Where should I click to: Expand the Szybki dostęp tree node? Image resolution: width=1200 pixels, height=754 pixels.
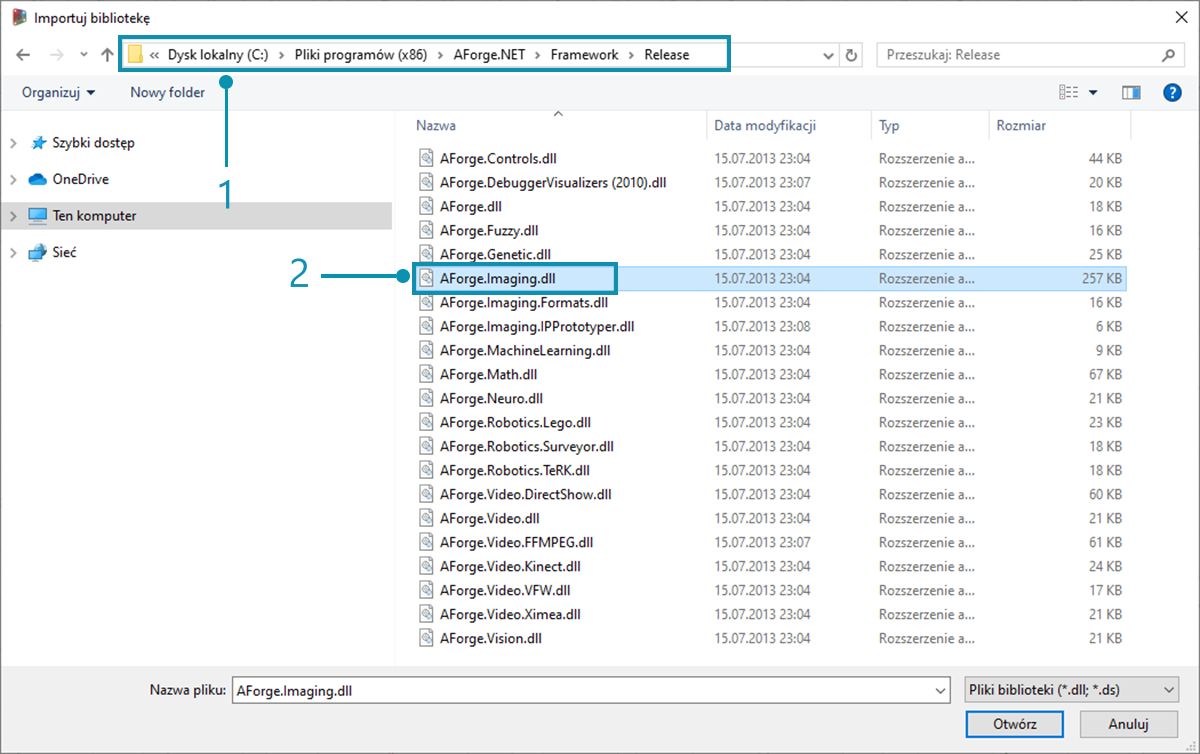click(x=13, y=143)
